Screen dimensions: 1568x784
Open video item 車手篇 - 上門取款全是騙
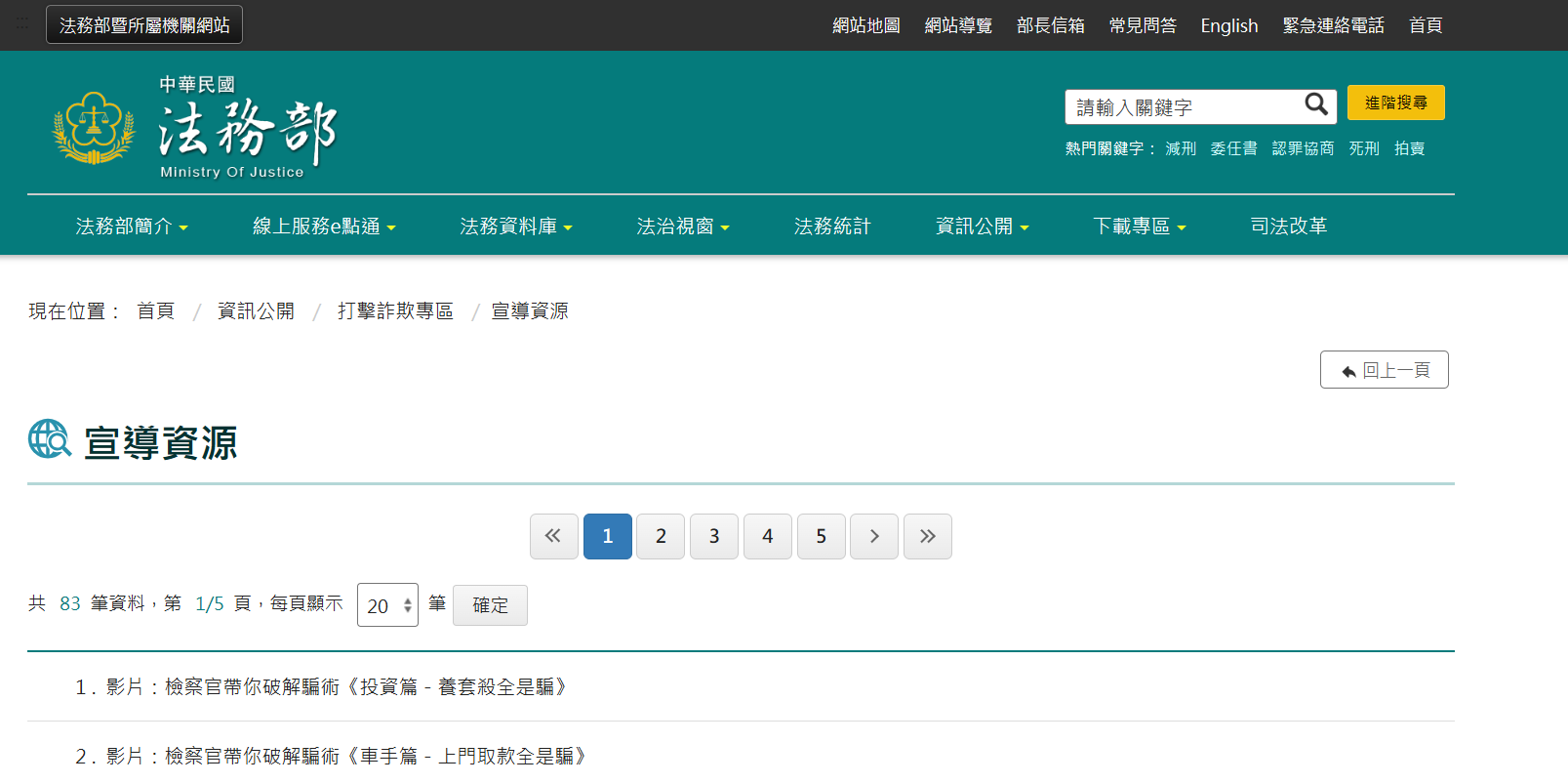pyautogui.click(x=347, y=757)
